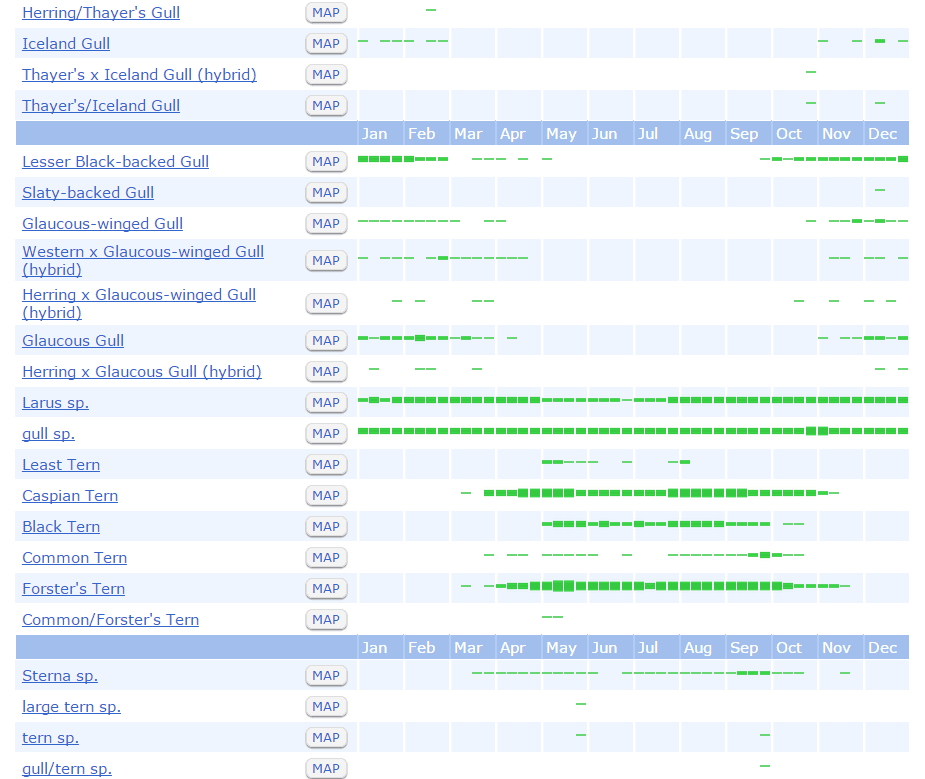This screenshot has height=779, width=925.
Task: Open map for gull/tern sp.
Action: 326,768
